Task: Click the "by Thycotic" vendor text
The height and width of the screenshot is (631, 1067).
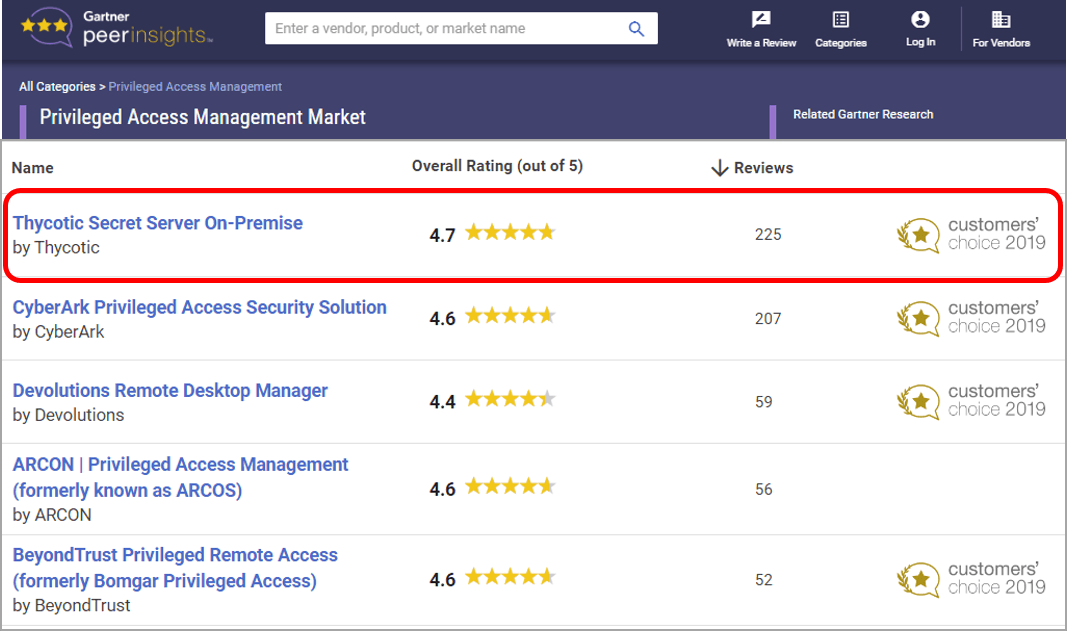Action: [x=56, y=247]
